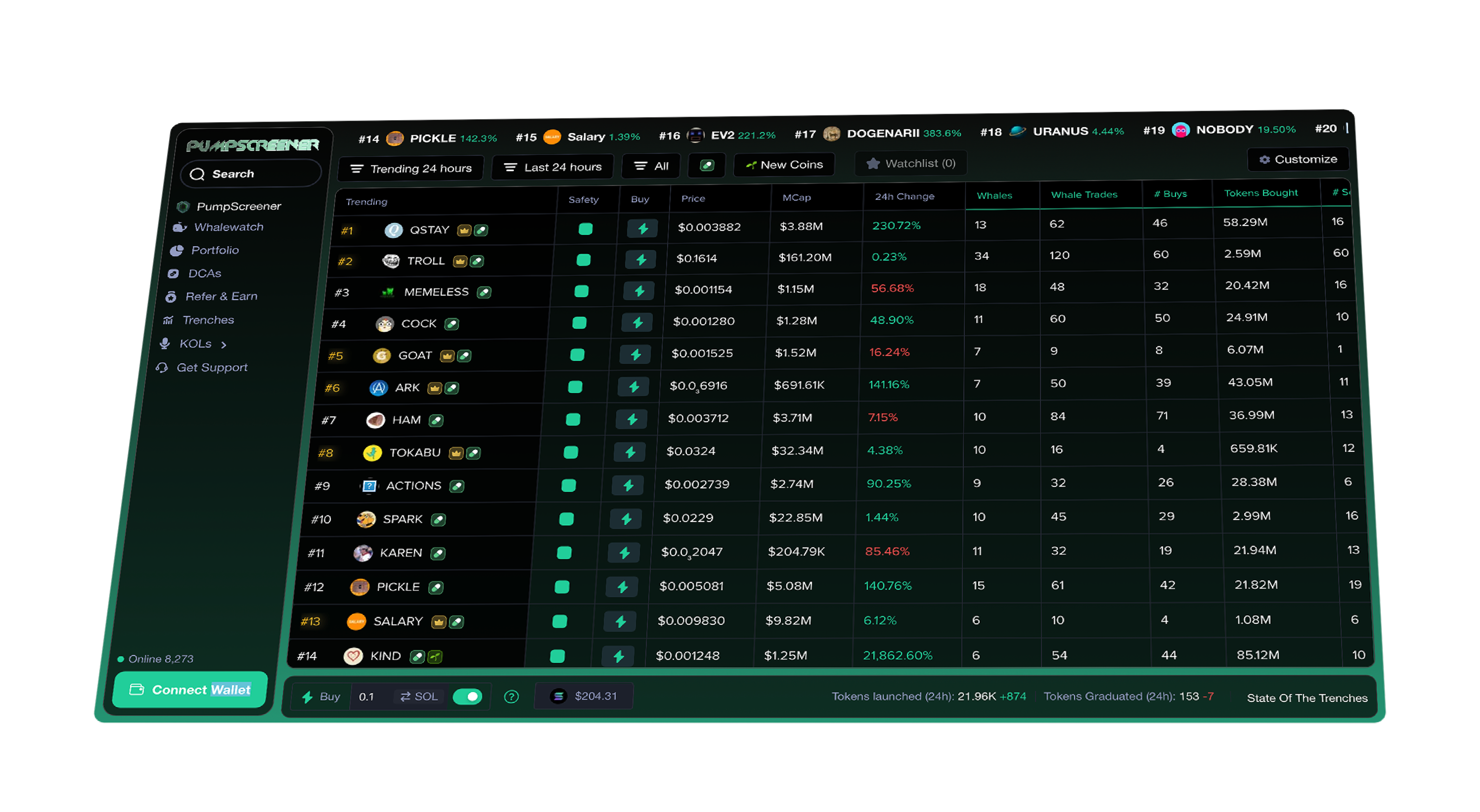Click the Price column header
Screen dimensions: 1480x812
(x=693, y=199)
